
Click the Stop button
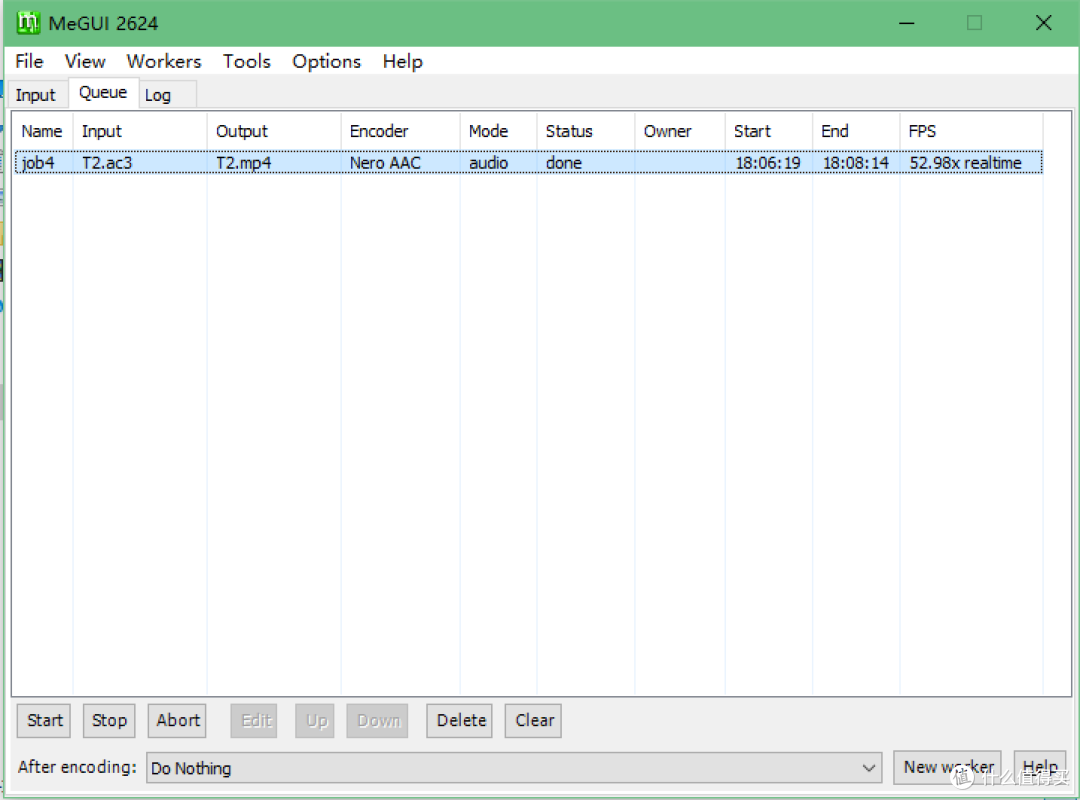click(110, 721)
